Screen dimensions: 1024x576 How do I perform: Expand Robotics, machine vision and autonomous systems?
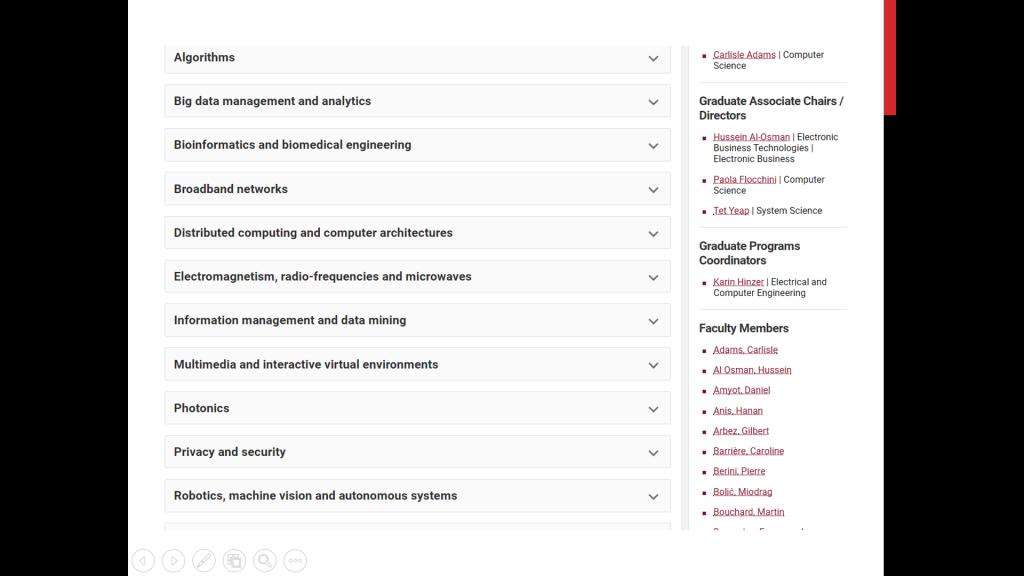(x=653, y=497)
